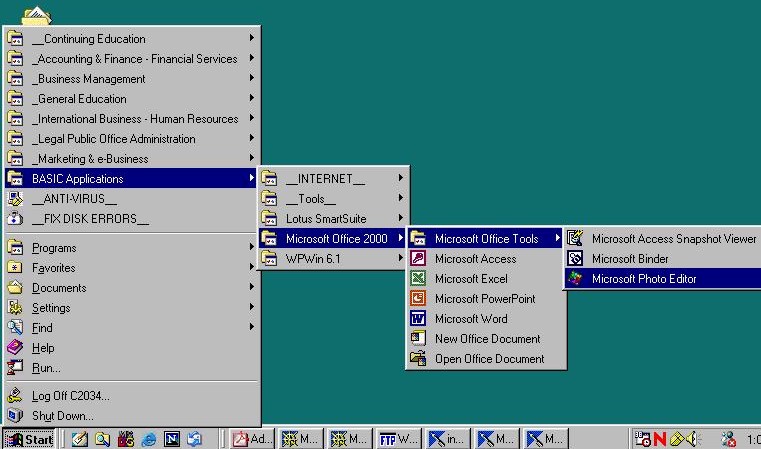Screen dimensions: 761x449
Task: Open Help from the Start menu
Action: pyautogui.click(x=131, y=348)
